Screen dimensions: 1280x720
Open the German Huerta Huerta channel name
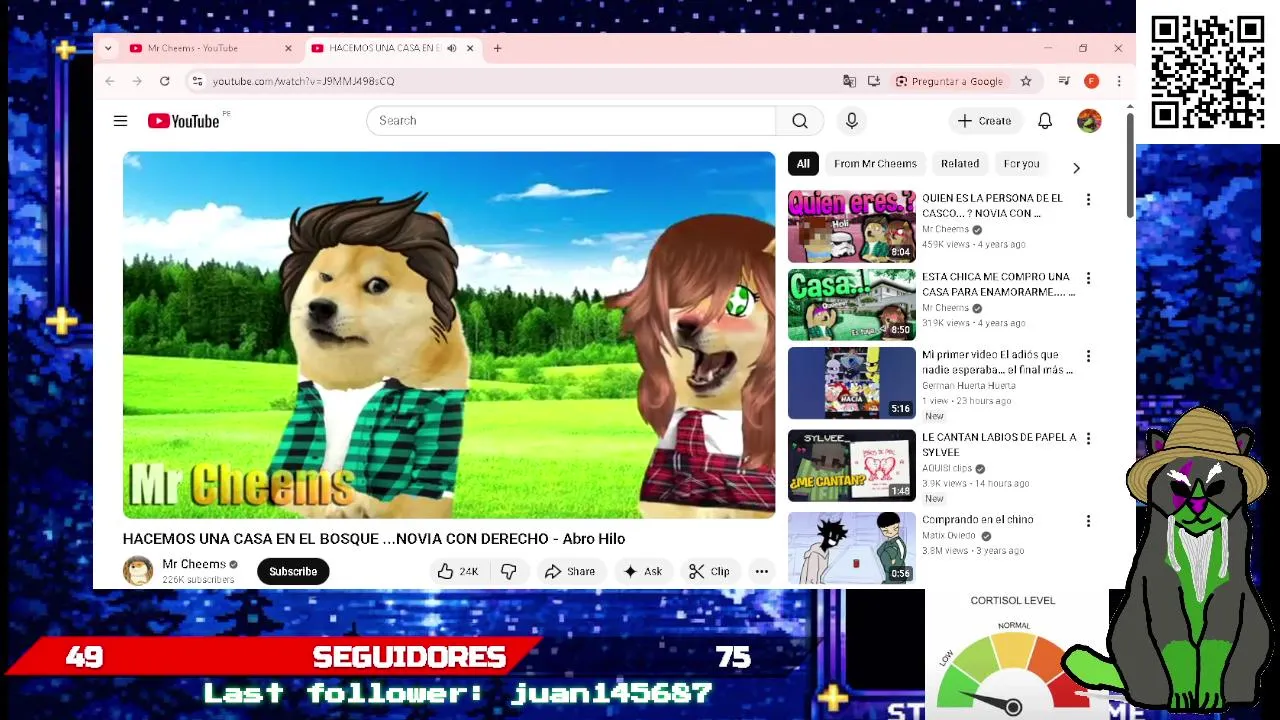(968, 386)
